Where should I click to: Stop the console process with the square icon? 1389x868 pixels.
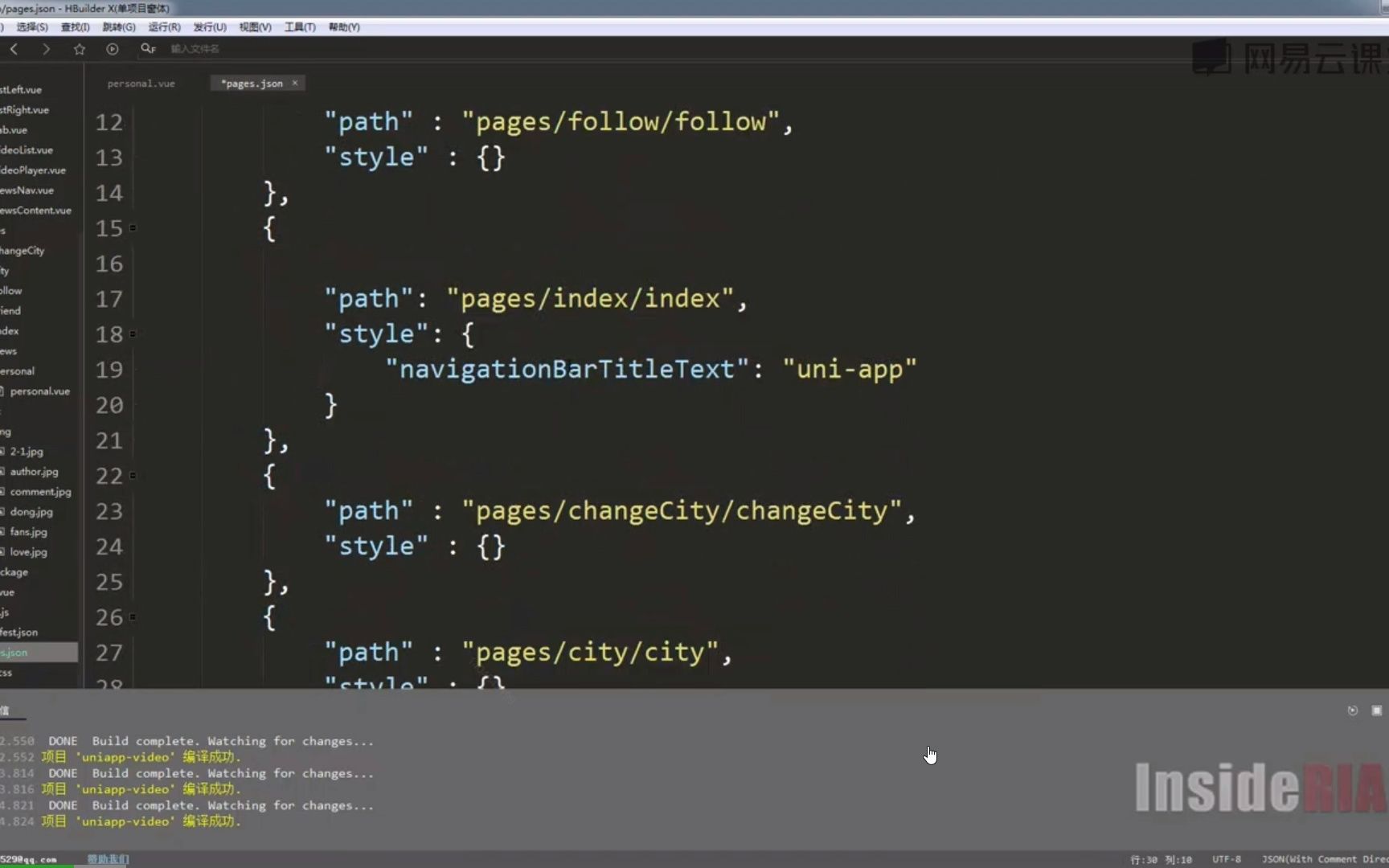tap(1376, 710)
